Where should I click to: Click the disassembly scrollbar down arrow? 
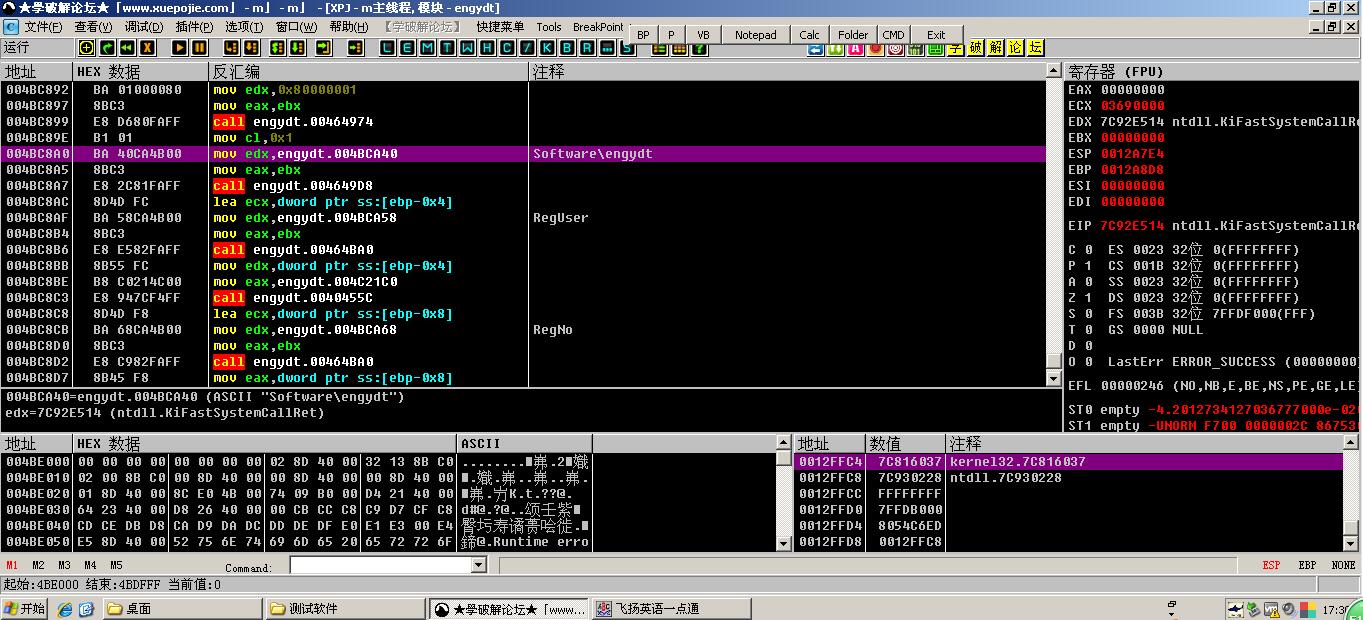(x=1053, y=378)
